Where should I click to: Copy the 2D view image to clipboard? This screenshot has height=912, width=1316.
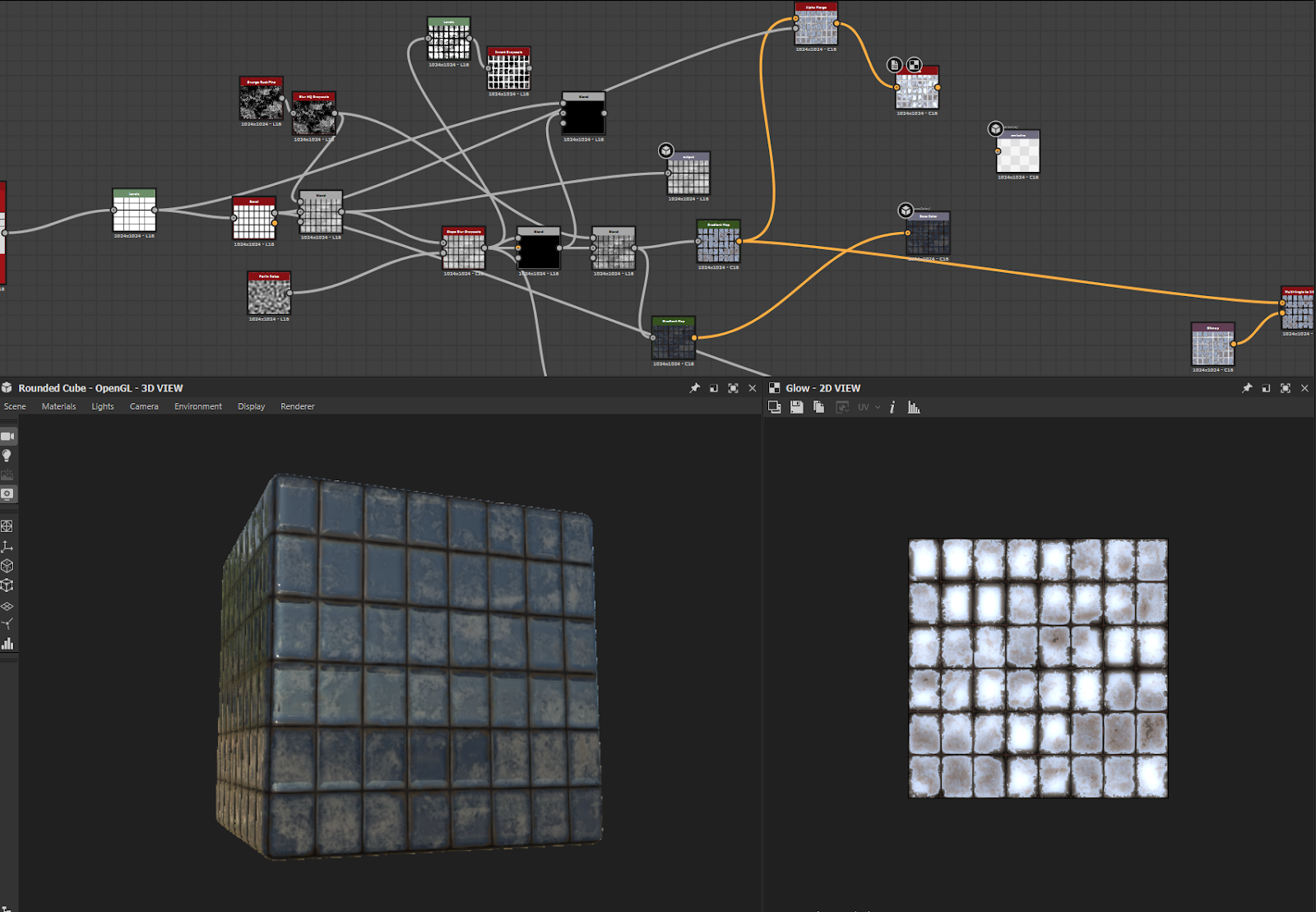[x=818, y=407]
